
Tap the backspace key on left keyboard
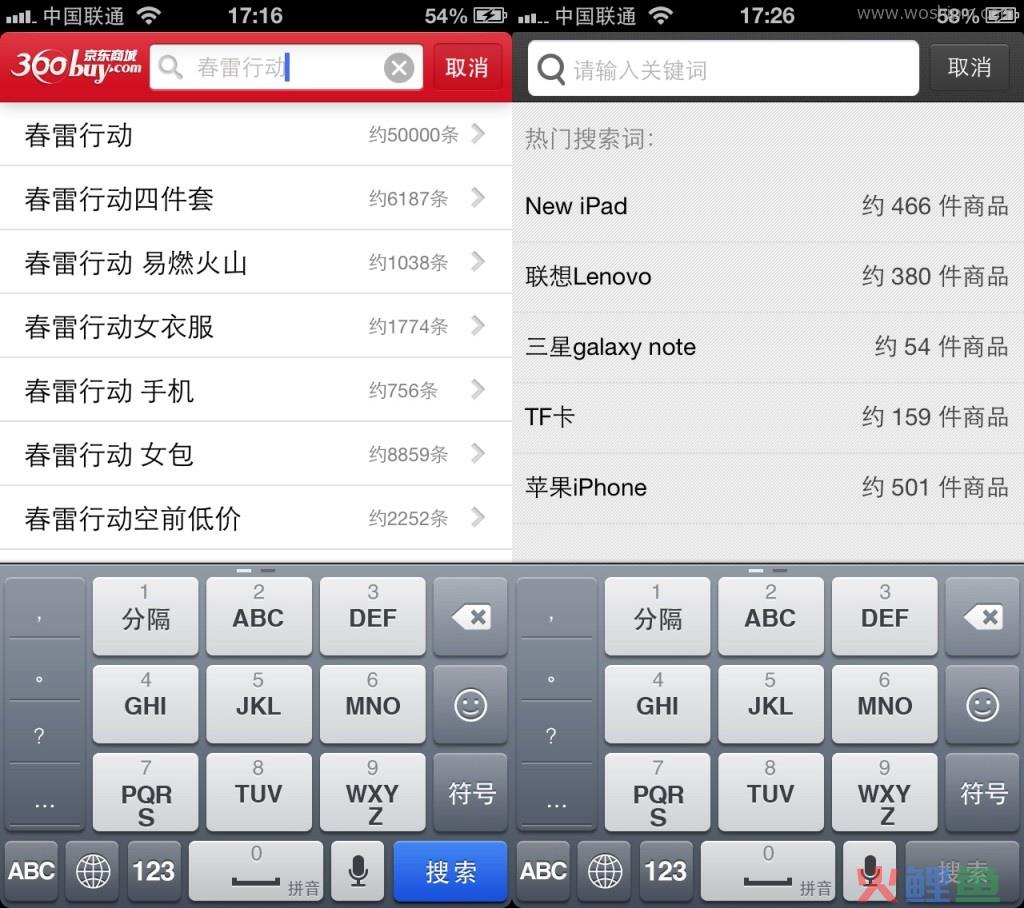(x=470, y=616)
